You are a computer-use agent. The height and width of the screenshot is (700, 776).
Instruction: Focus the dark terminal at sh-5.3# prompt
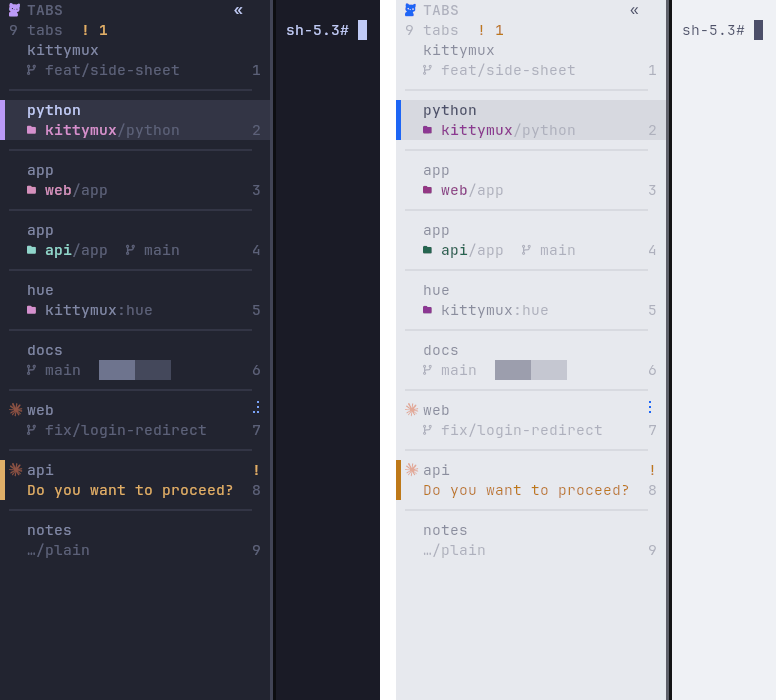[x=327, y=30]
